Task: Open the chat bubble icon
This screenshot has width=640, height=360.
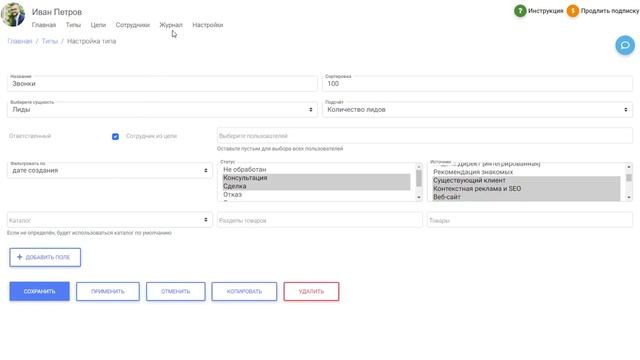Action: 625,45
